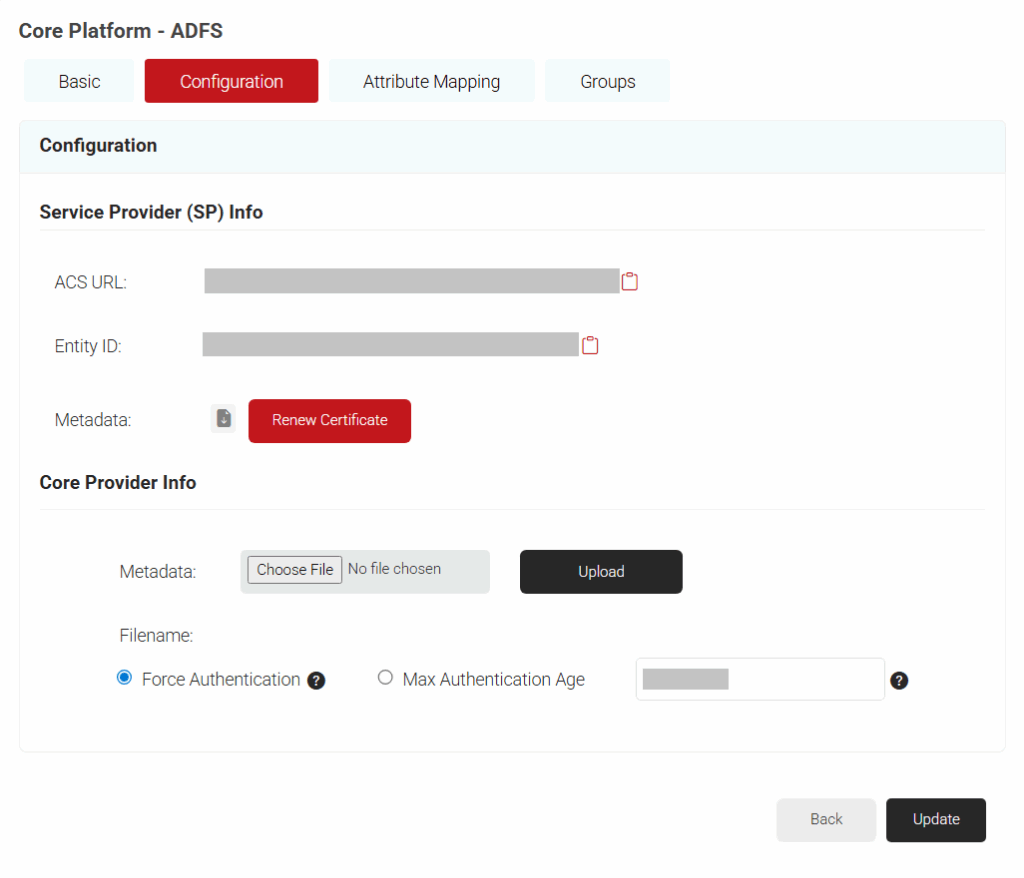Download the SP metadata file
1024x878 pixels.
[224, 419]
